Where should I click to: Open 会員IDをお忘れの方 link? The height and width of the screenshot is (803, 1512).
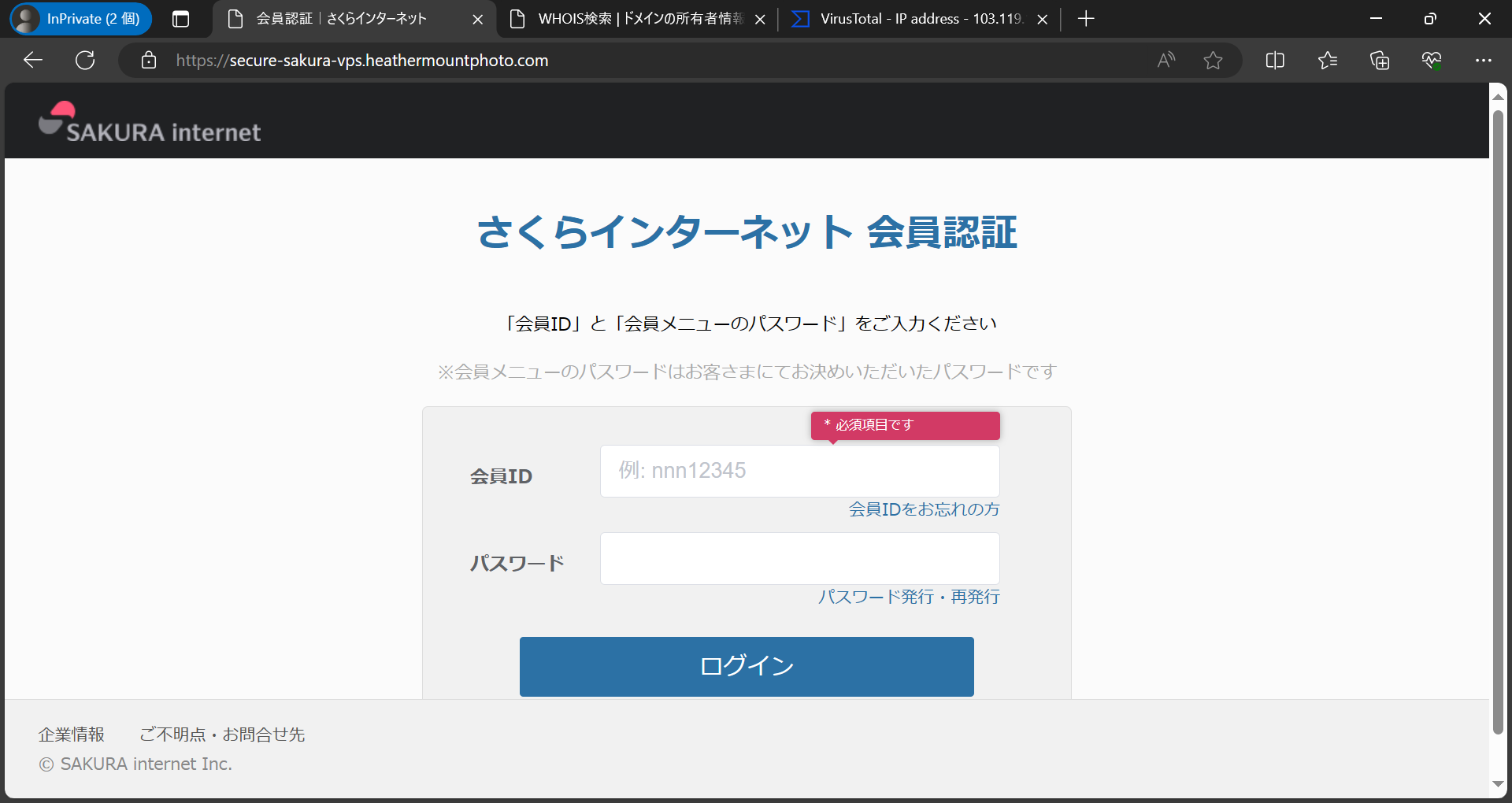click(924, 509)
